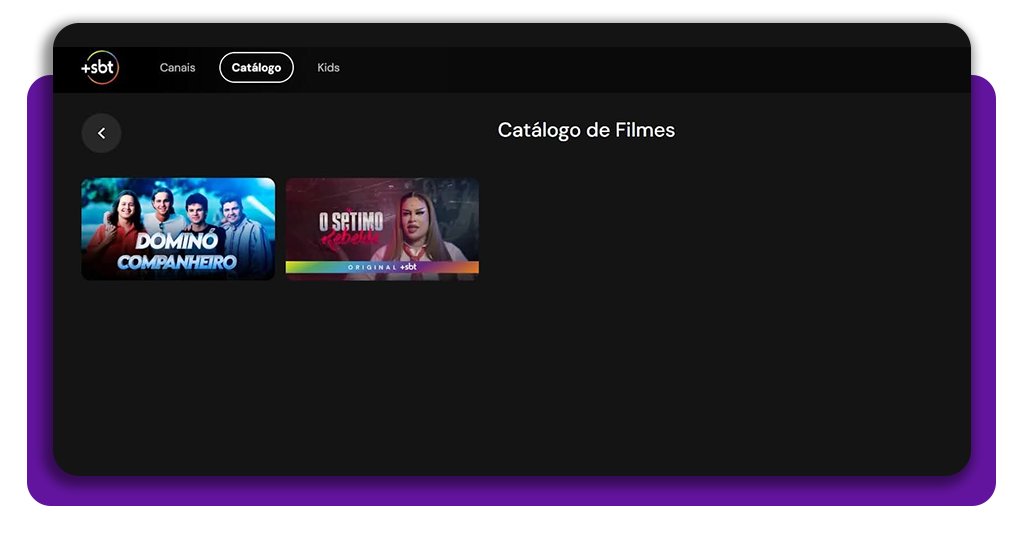Switch to the Kids tab
Screen dimensions: 1024x536
328,67
